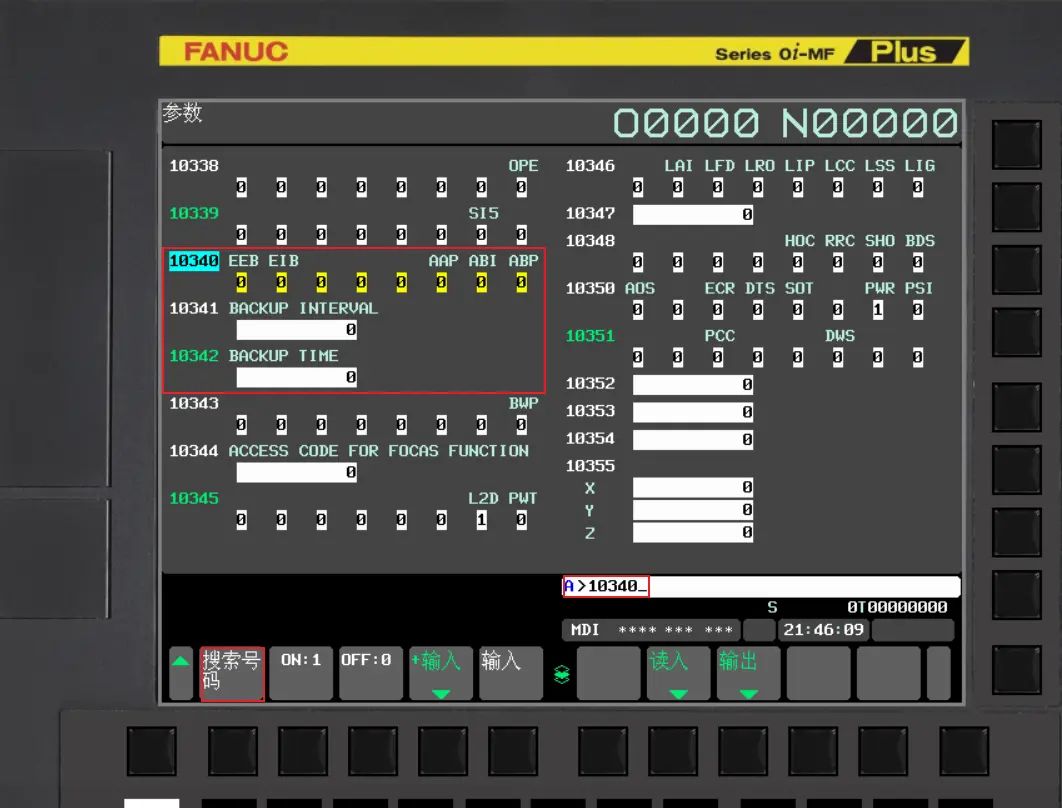Click the Y axis field of parameter 10355
1062x808 pixels.
coord(693,509)
